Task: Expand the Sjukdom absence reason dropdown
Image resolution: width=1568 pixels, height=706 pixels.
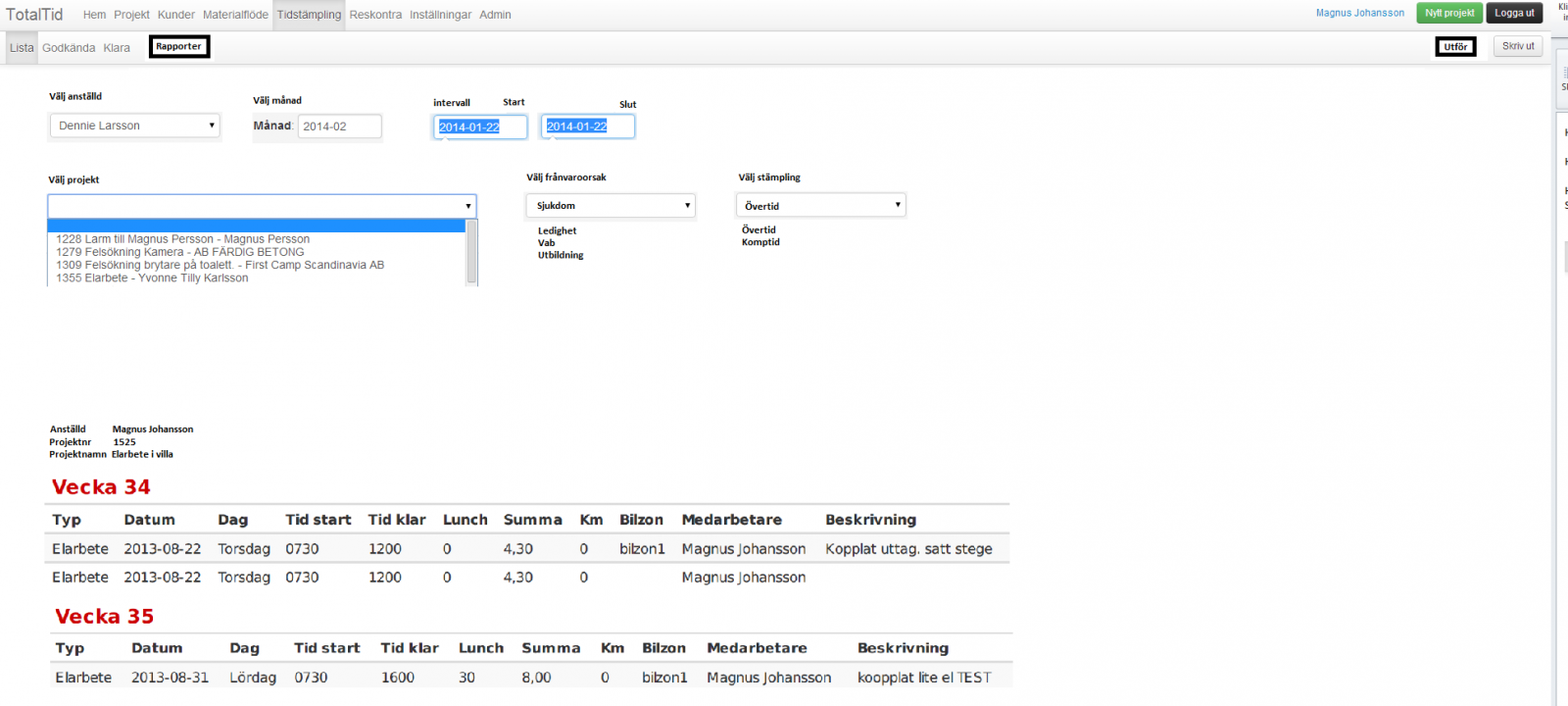Action: [611, 206]
